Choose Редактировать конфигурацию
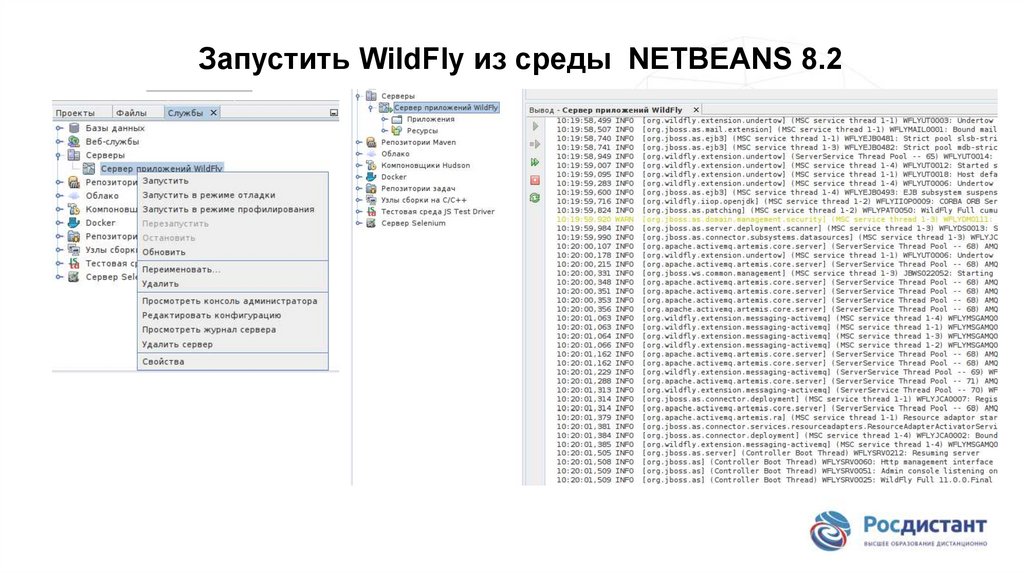1024x574 pixels. click(x=232, y=315)
